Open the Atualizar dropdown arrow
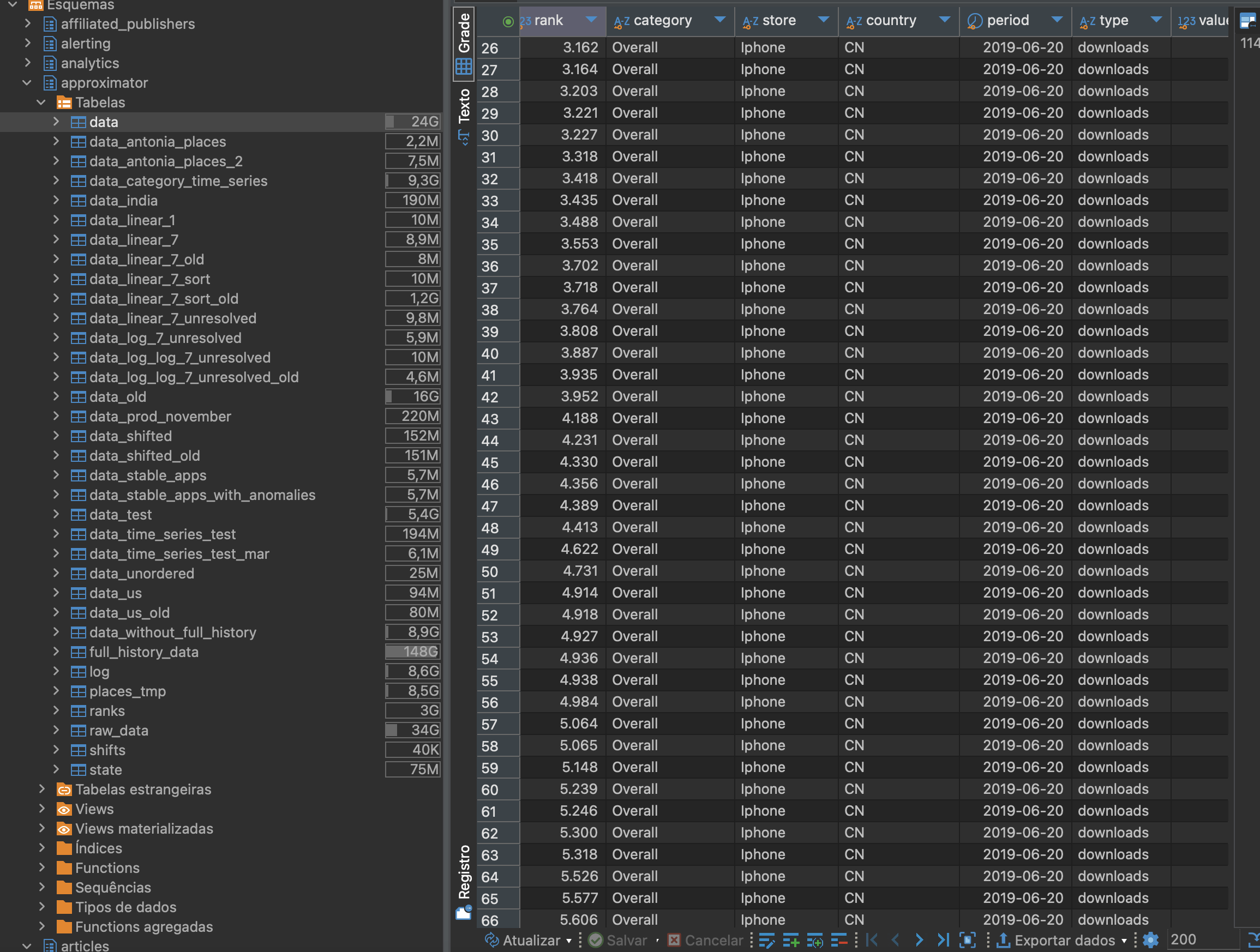The image size is (1260, 952). click(x=568, y=941)
